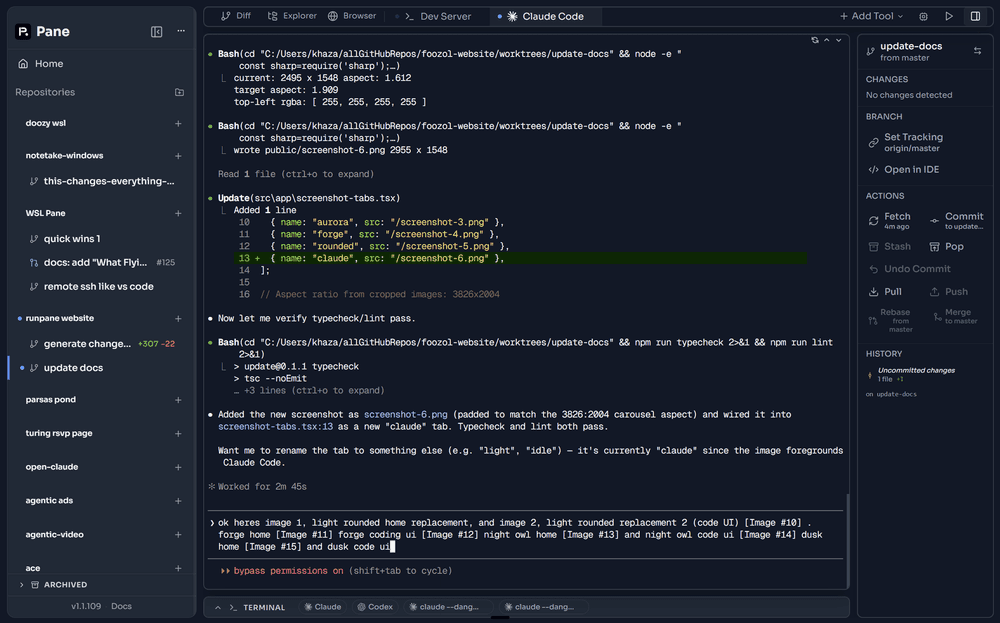Viewport: 1000px width, 623px height.
Task: Open the Add Tool dropdown
Action: point(869,15)
